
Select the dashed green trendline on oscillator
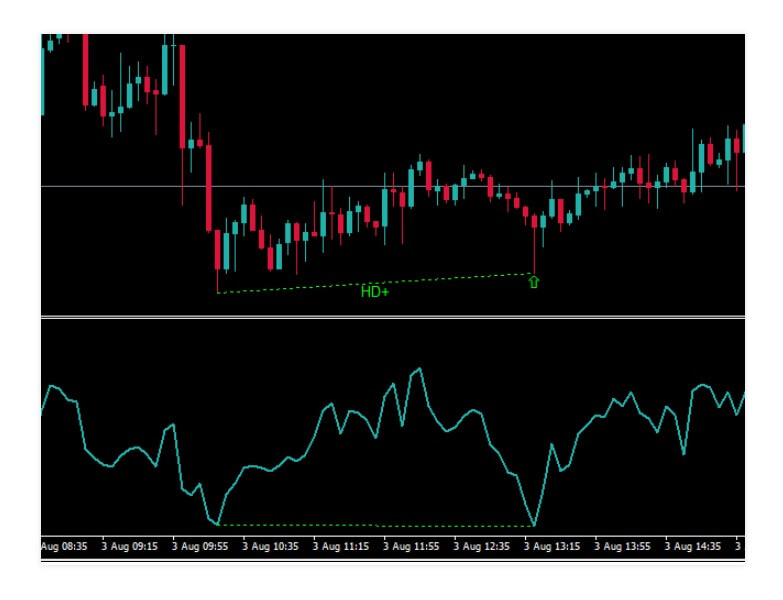(x=376, y=525)
